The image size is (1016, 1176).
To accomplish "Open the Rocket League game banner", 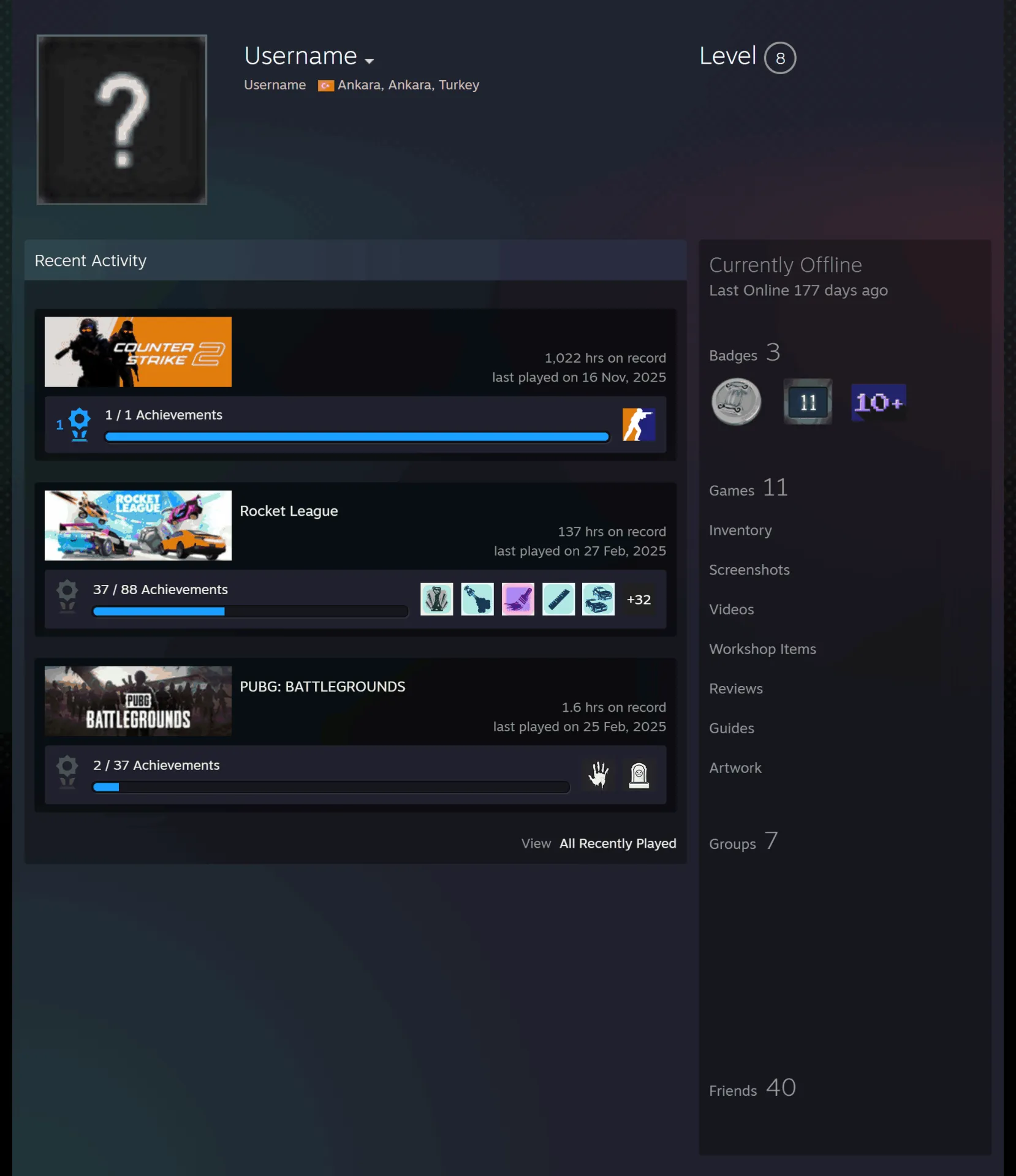I will (x=138, y=526).
